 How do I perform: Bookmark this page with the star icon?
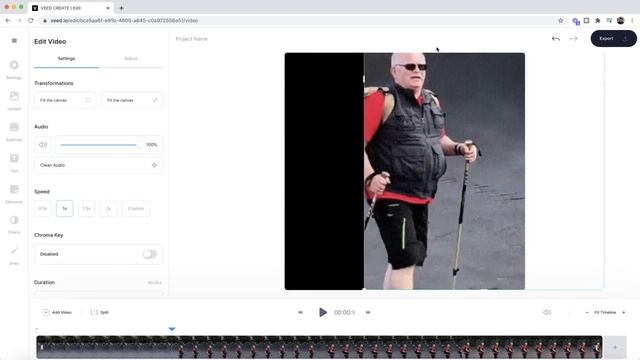coord(560,20)
